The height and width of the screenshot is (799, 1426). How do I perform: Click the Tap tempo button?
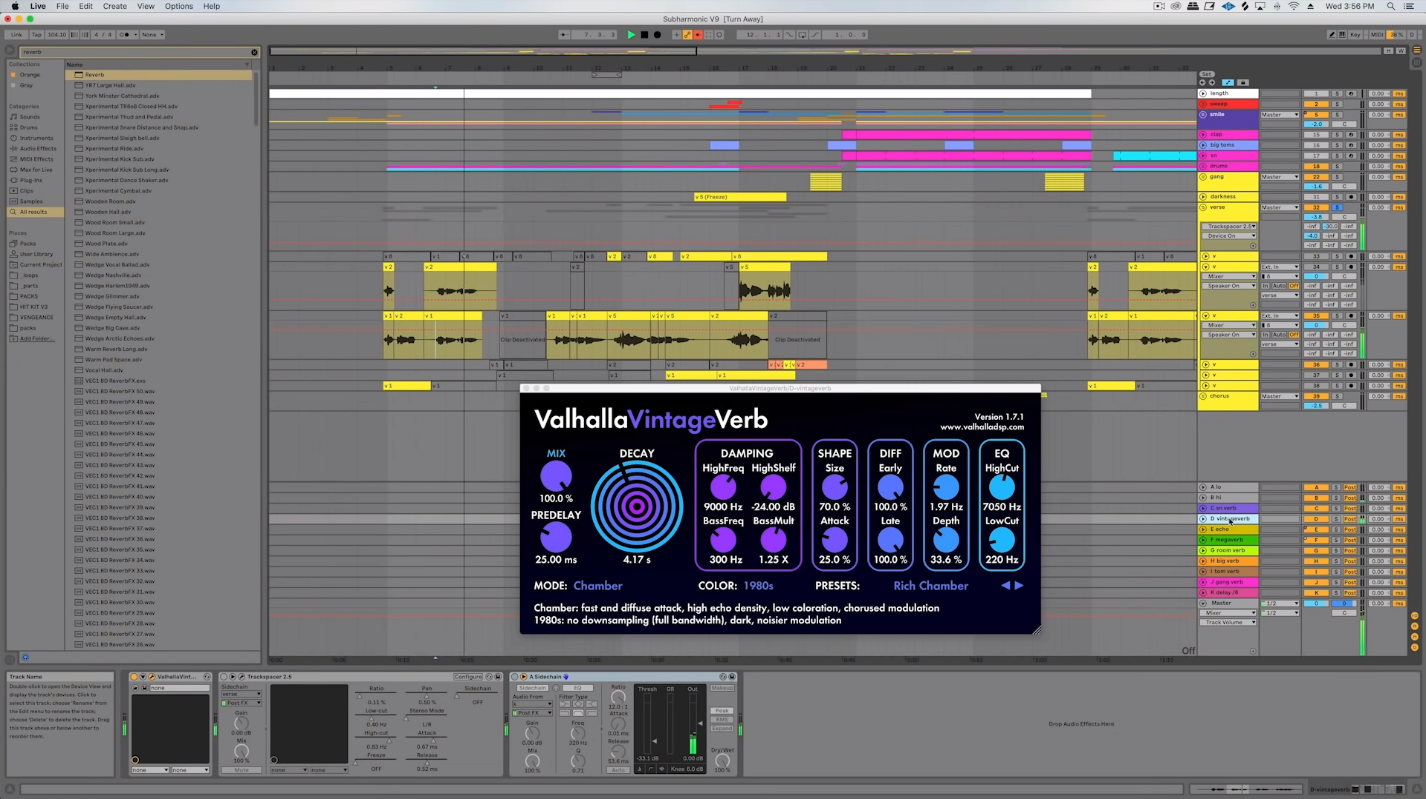tap(36, 35)
